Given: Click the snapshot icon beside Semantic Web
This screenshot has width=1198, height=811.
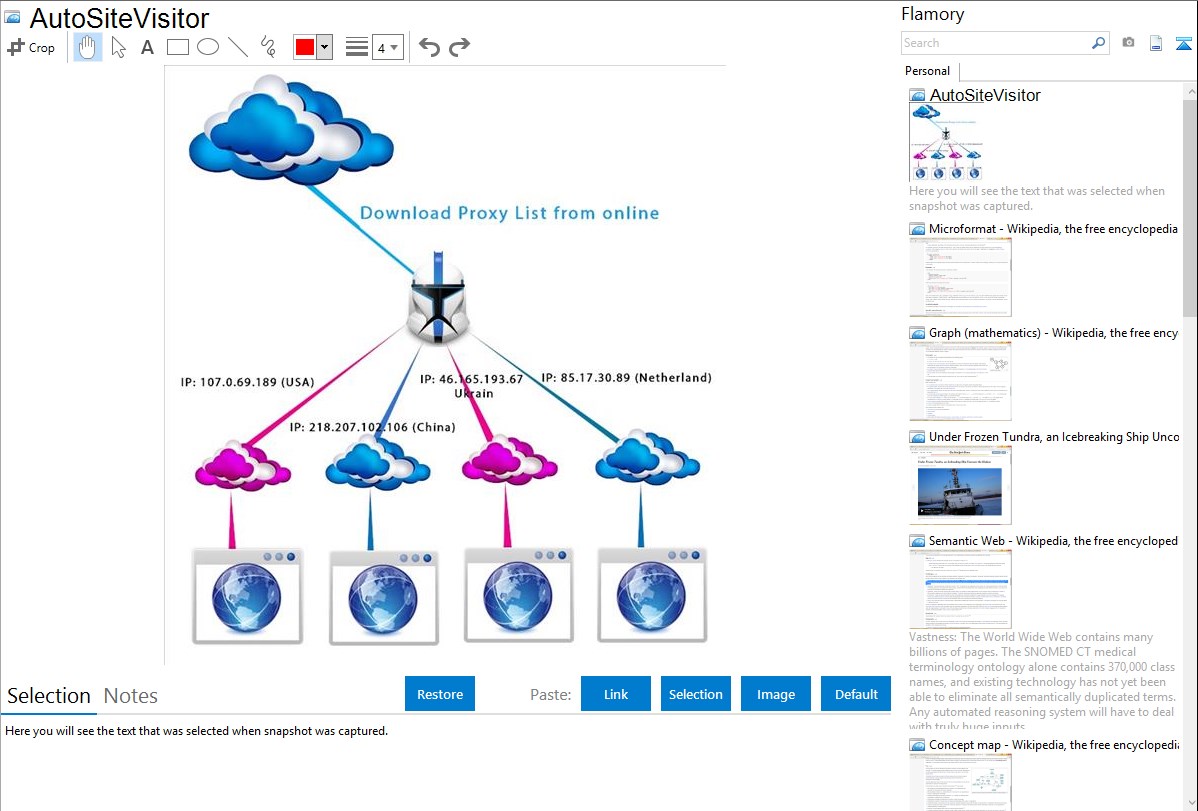Looking at the screenshot, I should pyautogui.click(x=917, y=541).
